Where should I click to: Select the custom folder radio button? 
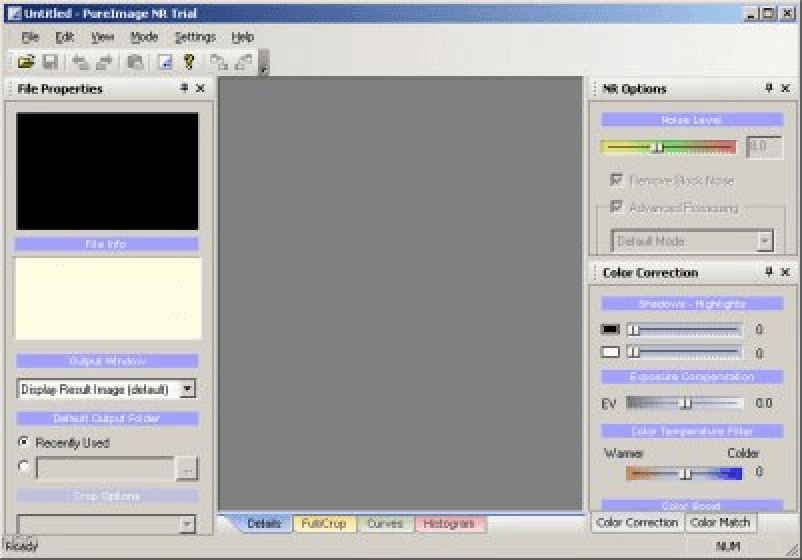(23, 466)
